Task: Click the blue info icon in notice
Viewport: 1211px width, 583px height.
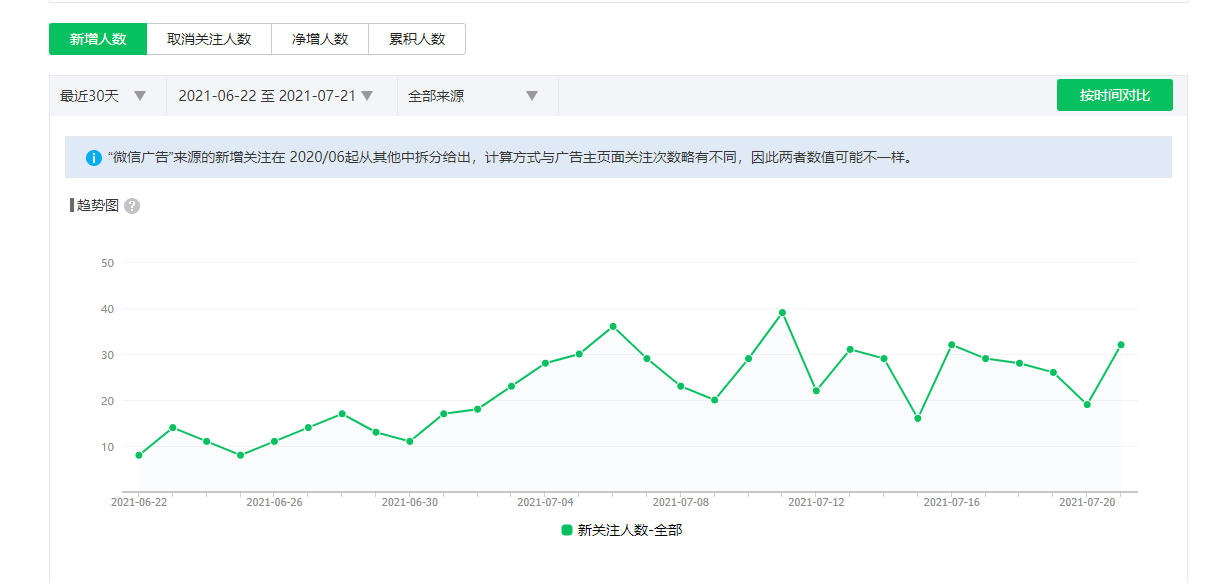Action: pyautogui.click(x=94, y=158)
